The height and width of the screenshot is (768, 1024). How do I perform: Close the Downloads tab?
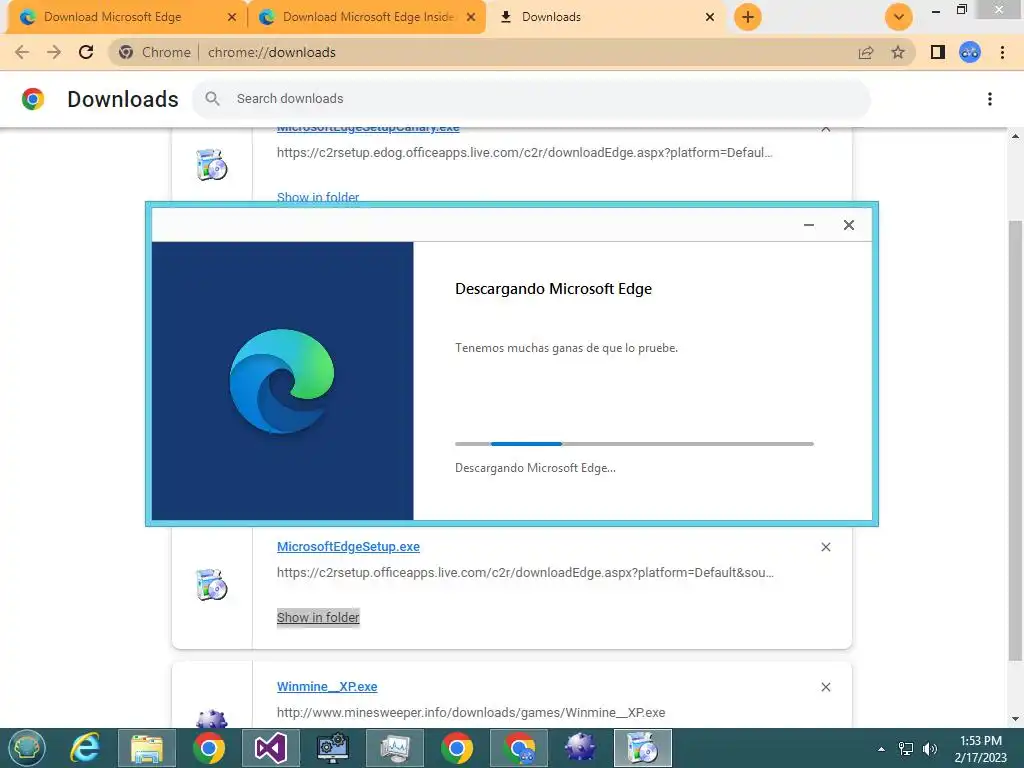click(x=710, y=17)
